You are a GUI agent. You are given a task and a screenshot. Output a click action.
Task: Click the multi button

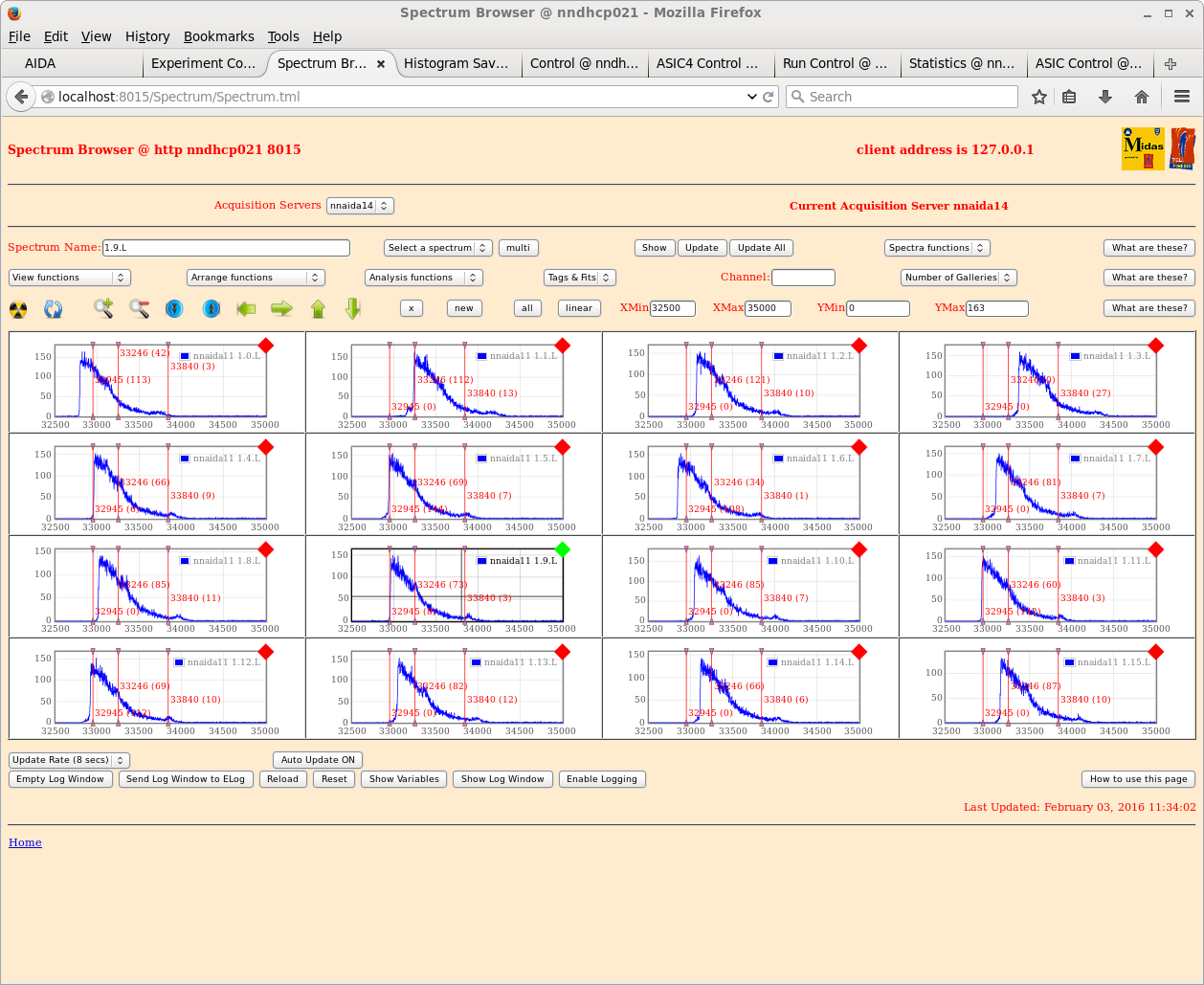(x=519, y=248)
